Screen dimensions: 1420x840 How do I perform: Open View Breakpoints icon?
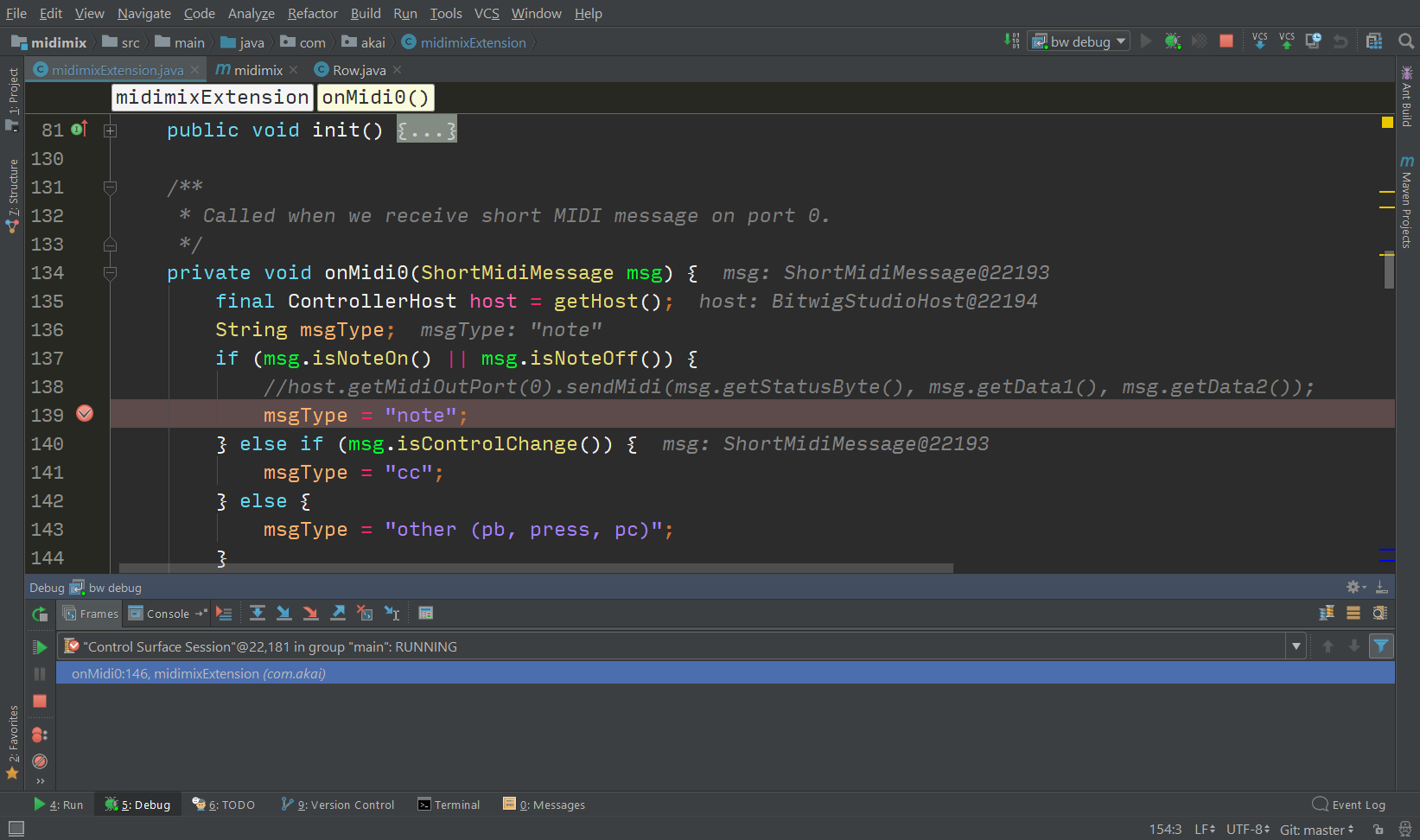40,735
